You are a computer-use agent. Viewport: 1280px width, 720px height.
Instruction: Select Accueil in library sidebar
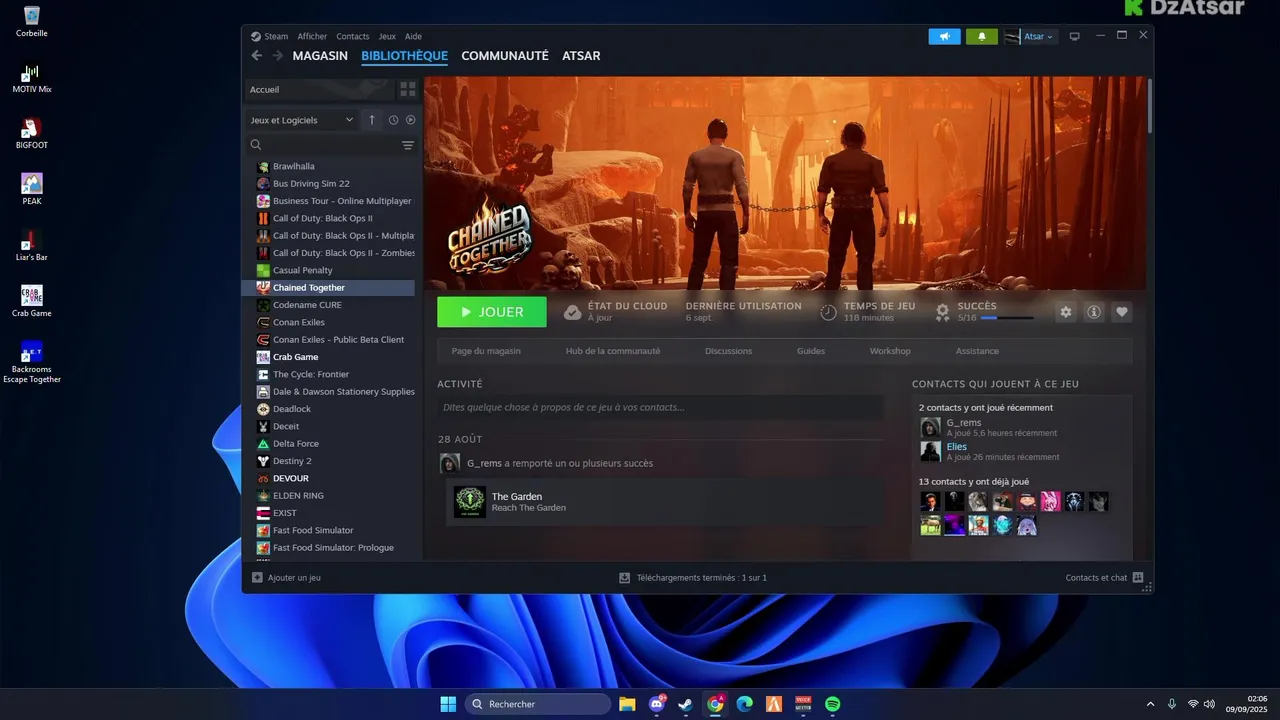318,89
